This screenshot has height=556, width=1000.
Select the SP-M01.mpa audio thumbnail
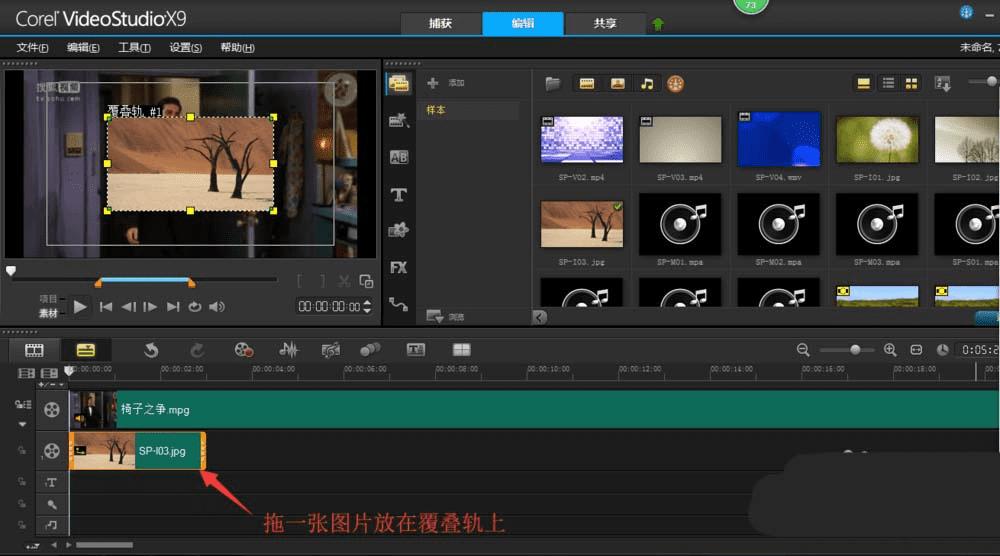pyautogui.click(x=680, y=224)
